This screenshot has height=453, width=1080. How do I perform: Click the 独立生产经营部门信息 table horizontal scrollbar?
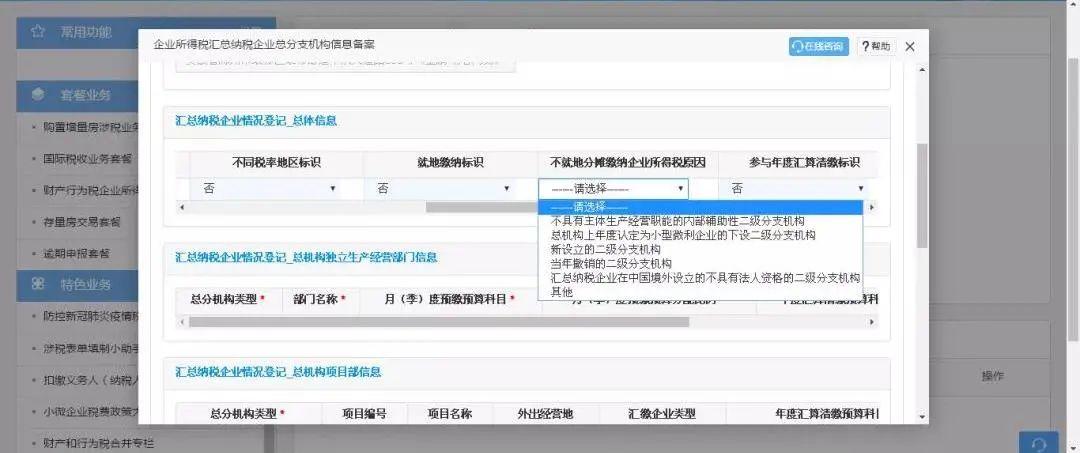(439, 322)
